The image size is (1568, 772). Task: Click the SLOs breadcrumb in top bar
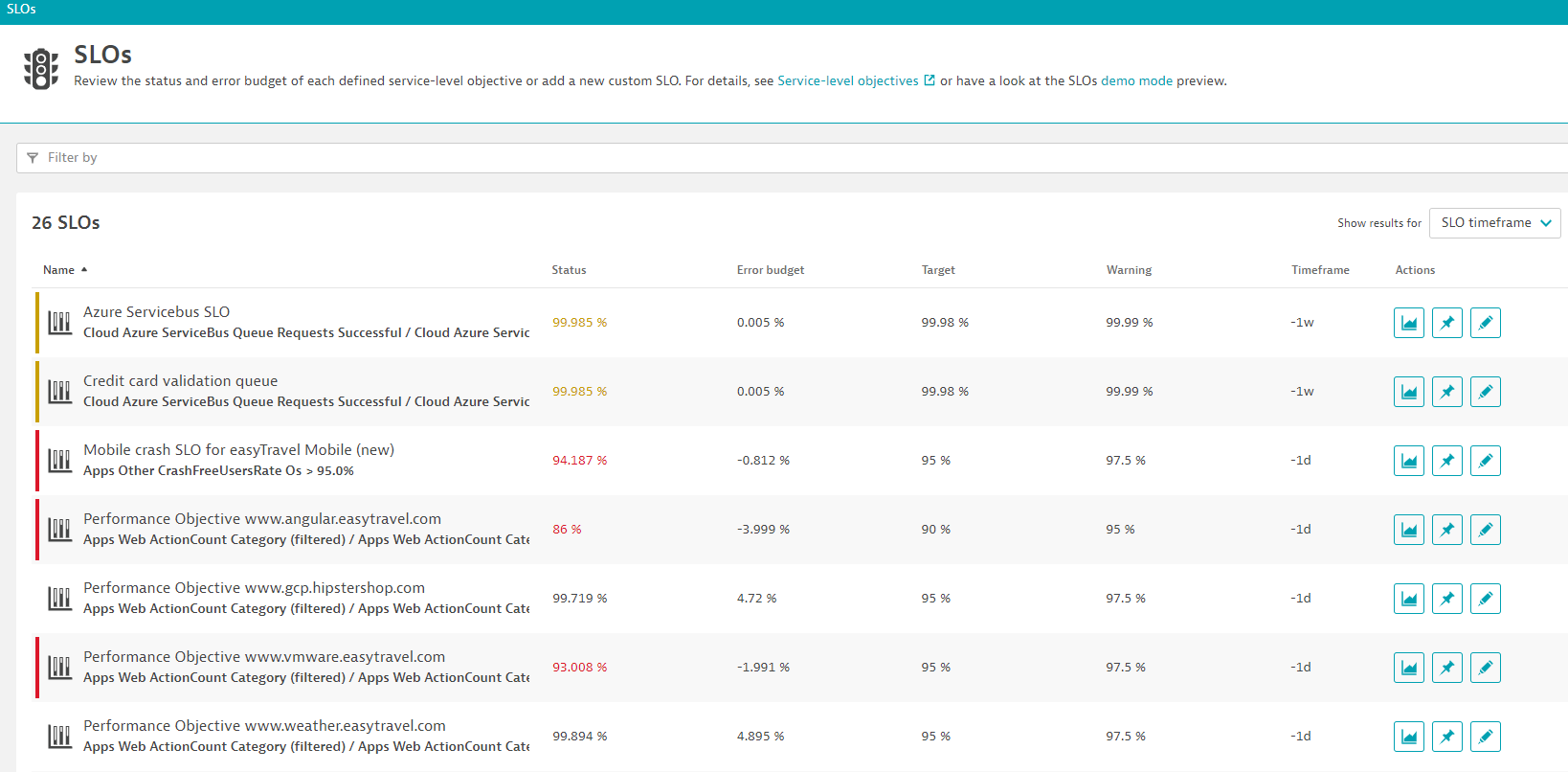tap(21, 9)
